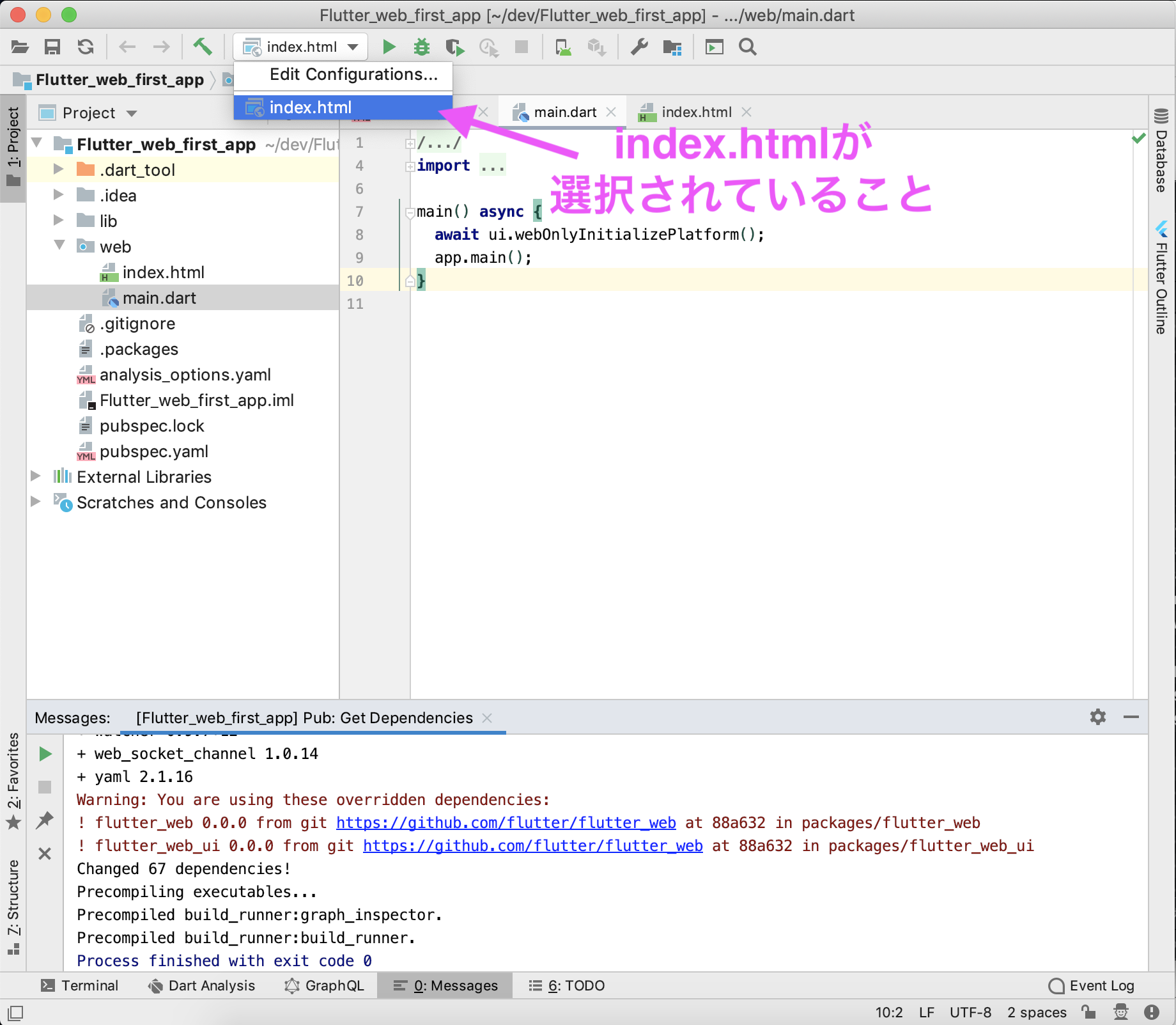
Task: Click the 10:2 cursor position indicator
Action: coord(888,1012)
